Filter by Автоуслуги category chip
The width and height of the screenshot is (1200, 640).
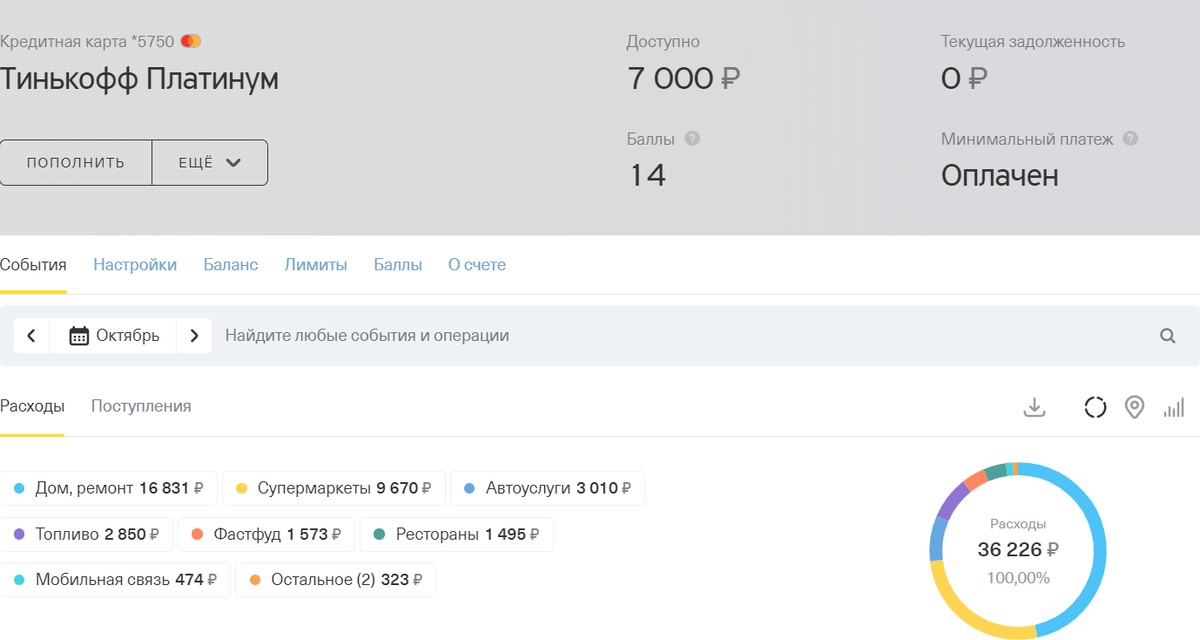(548, 489)
